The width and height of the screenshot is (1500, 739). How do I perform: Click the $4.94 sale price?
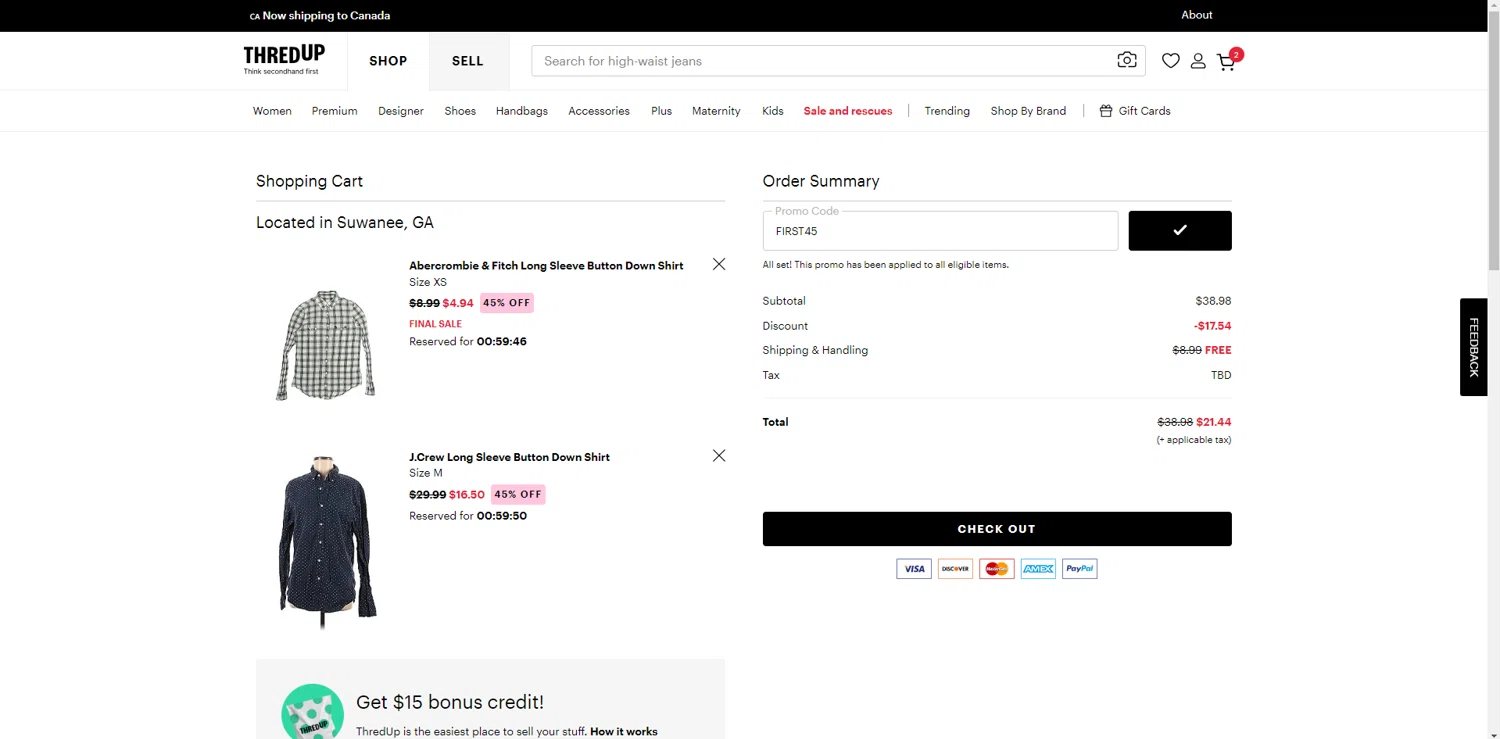[458, 303]
